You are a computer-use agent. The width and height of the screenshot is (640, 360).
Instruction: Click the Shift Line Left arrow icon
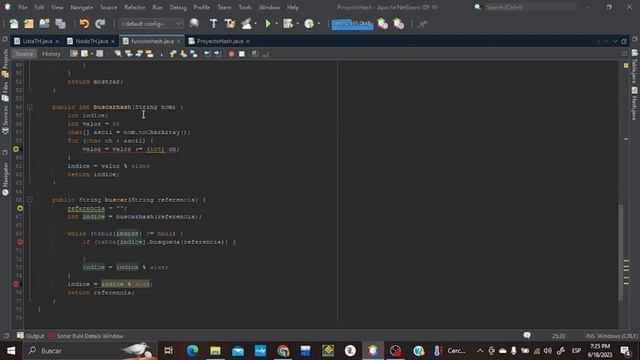click(x=207, y=54)
